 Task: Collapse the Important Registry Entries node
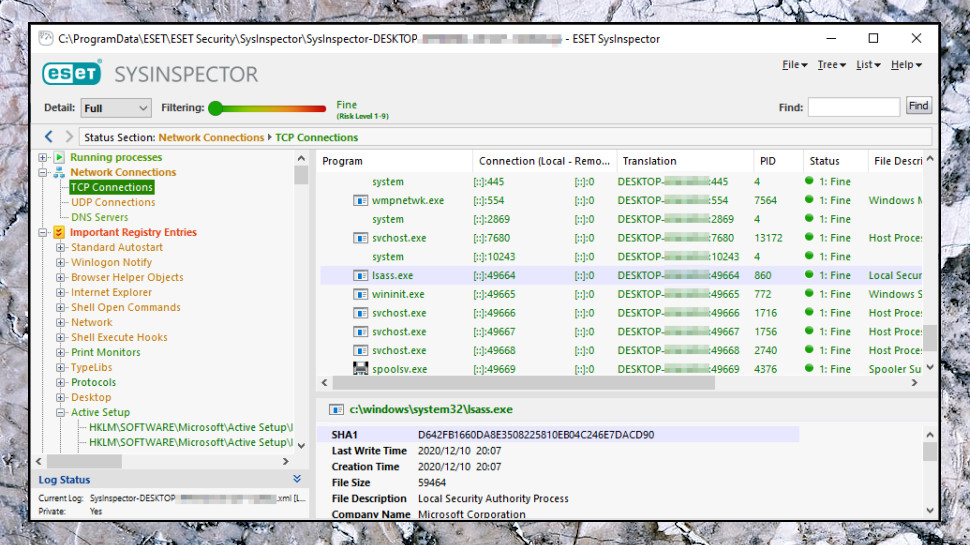pos(43,233)
